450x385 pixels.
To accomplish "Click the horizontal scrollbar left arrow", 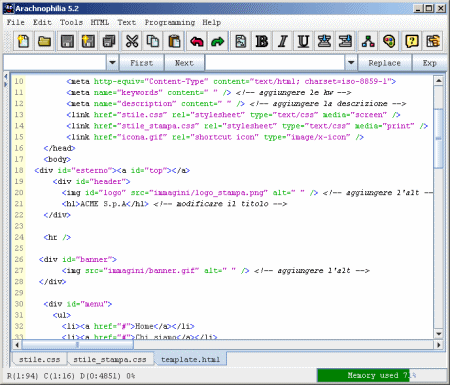I will pyautogui.click(x=17, y=345).
